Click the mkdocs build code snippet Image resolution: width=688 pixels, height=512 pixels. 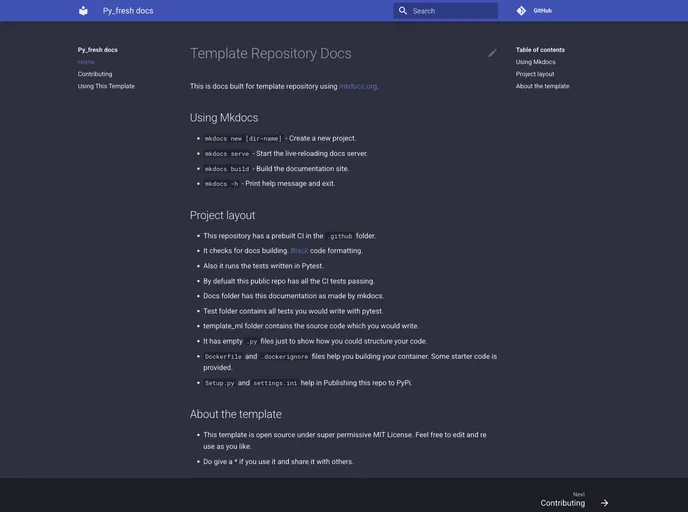[227, 169]
